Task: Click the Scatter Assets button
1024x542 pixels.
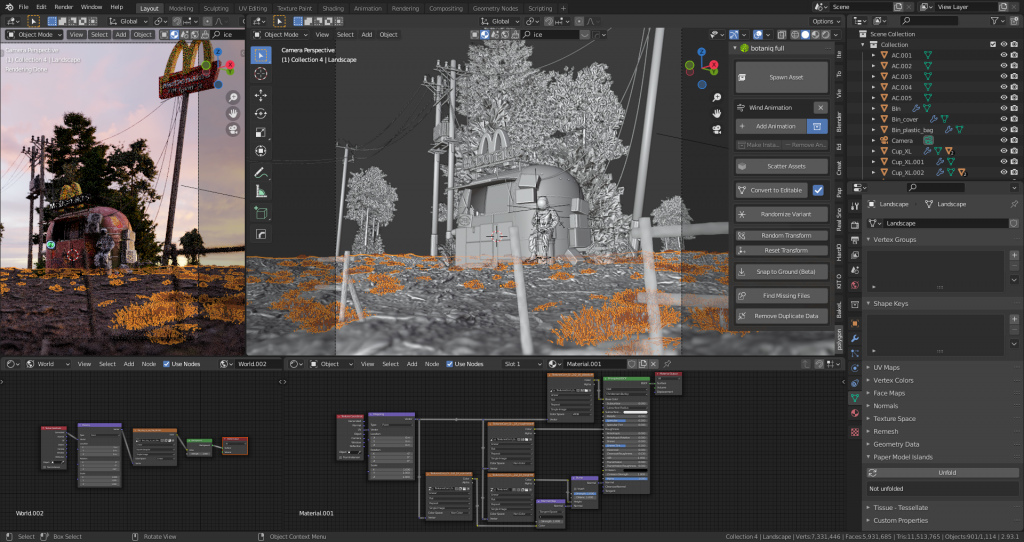Action: [782, 166]
